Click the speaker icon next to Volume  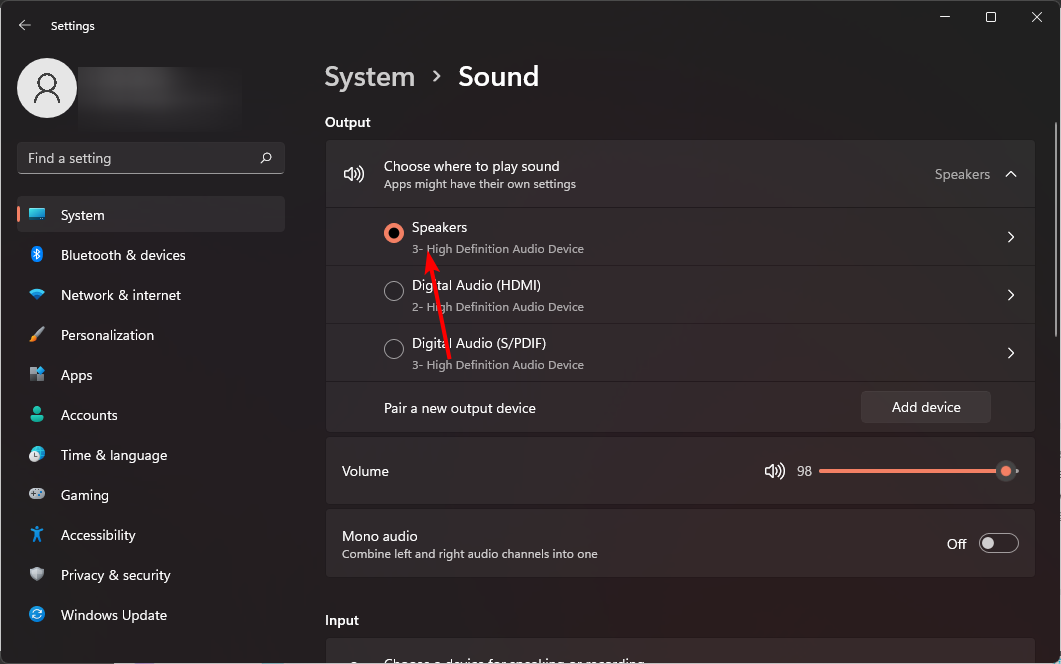pos(776,470)
